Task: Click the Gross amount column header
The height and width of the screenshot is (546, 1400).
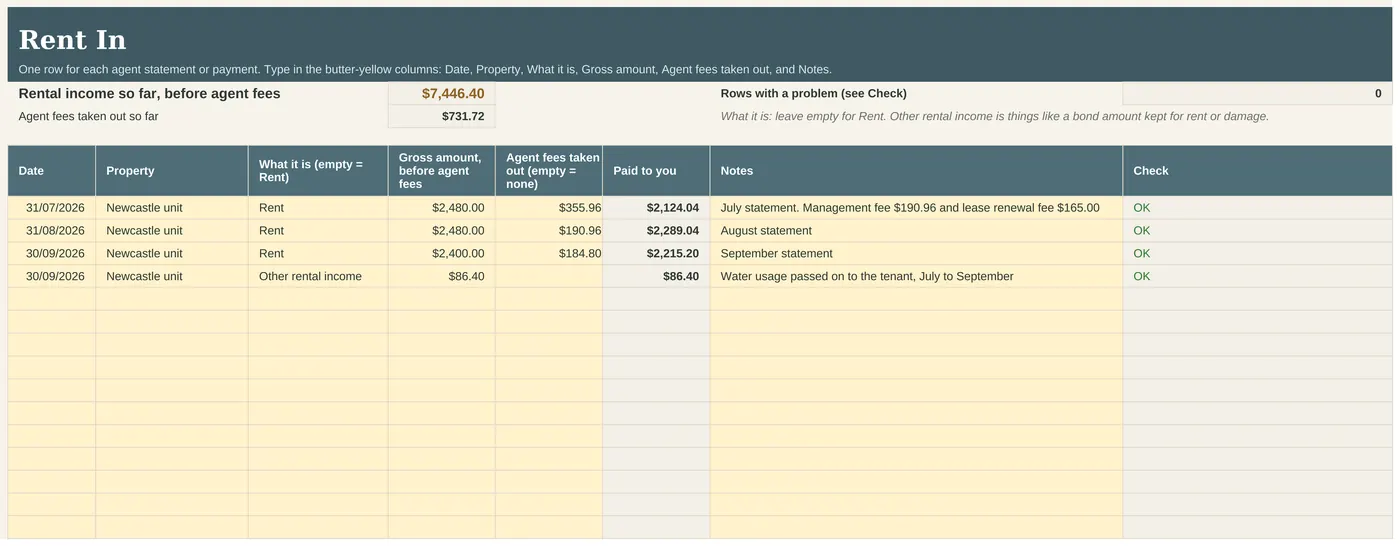Action: click(x=441, y=171)
